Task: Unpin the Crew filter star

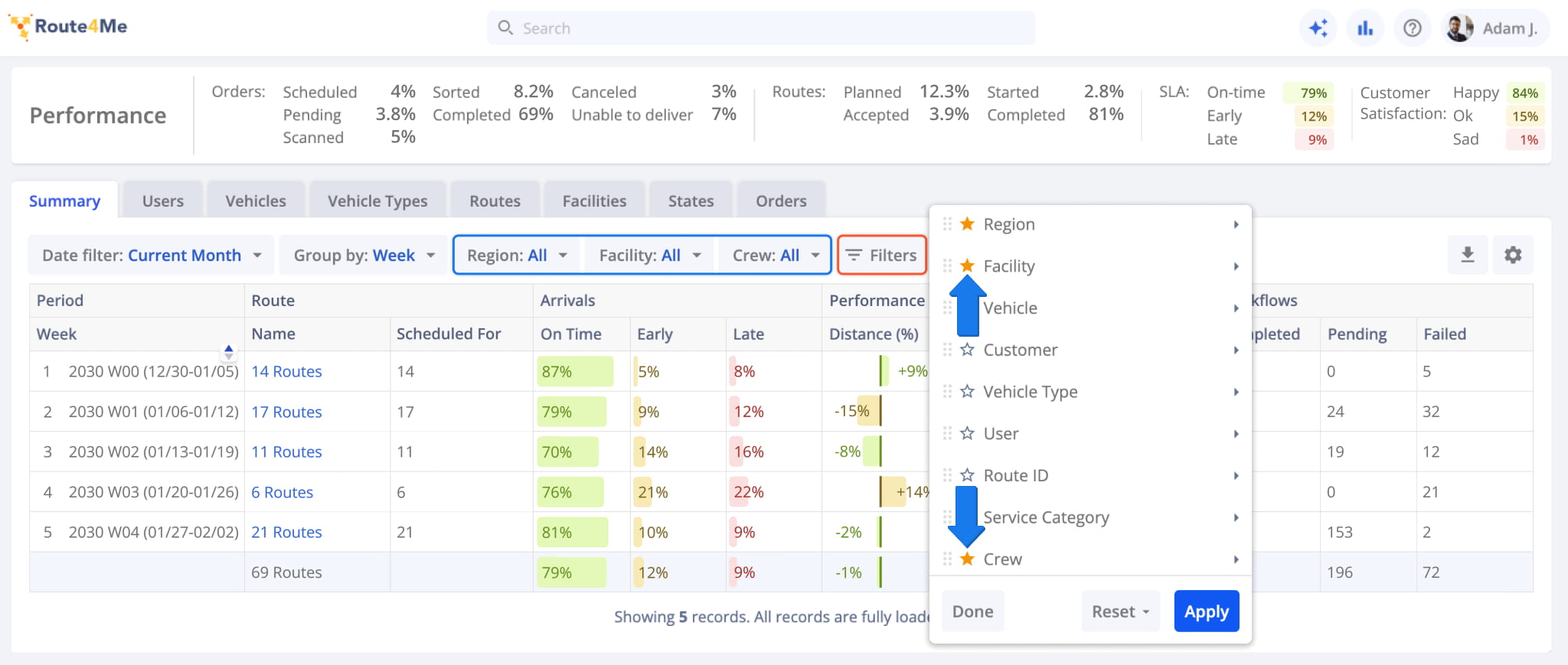Action: click(x=968, y=559)
